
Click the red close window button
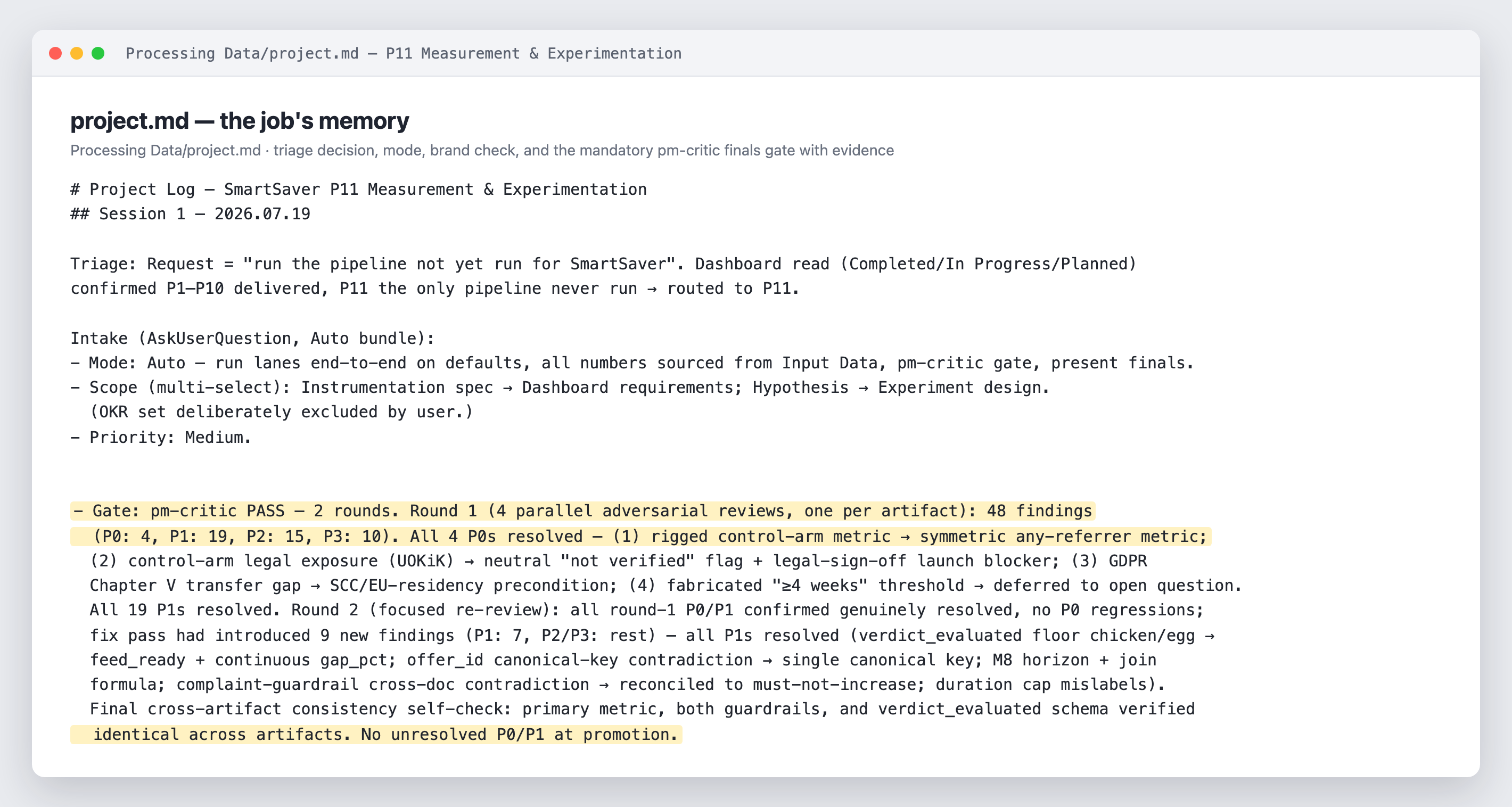55,53
